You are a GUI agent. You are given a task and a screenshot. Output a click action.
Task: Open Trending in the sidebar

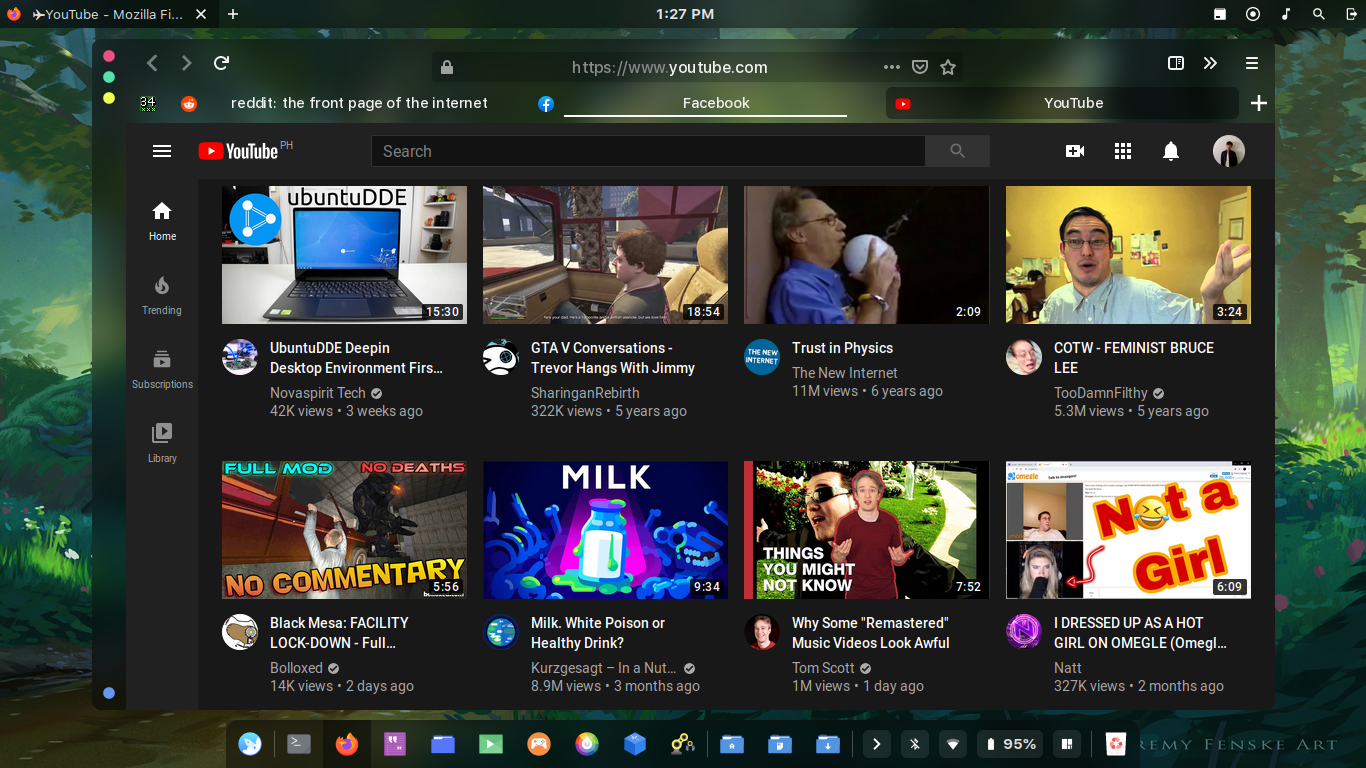point(162,296)
